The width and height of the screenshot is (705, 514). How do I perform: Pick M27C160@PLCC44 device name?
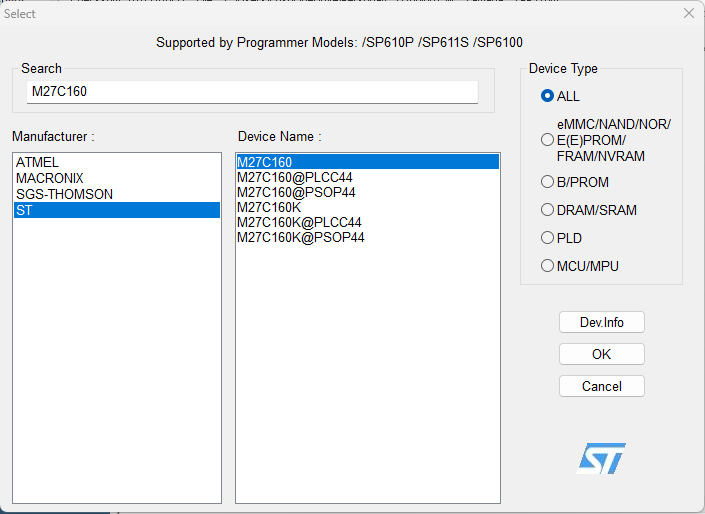[295, 177]
